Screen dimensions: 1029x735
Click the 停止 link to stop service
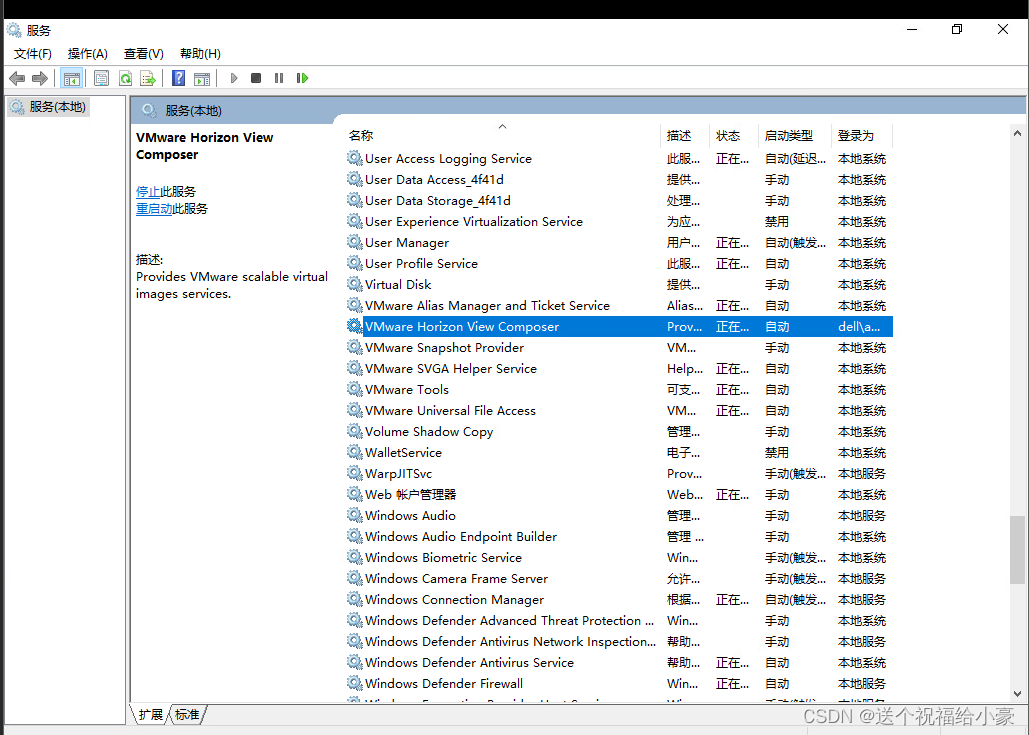148,192
